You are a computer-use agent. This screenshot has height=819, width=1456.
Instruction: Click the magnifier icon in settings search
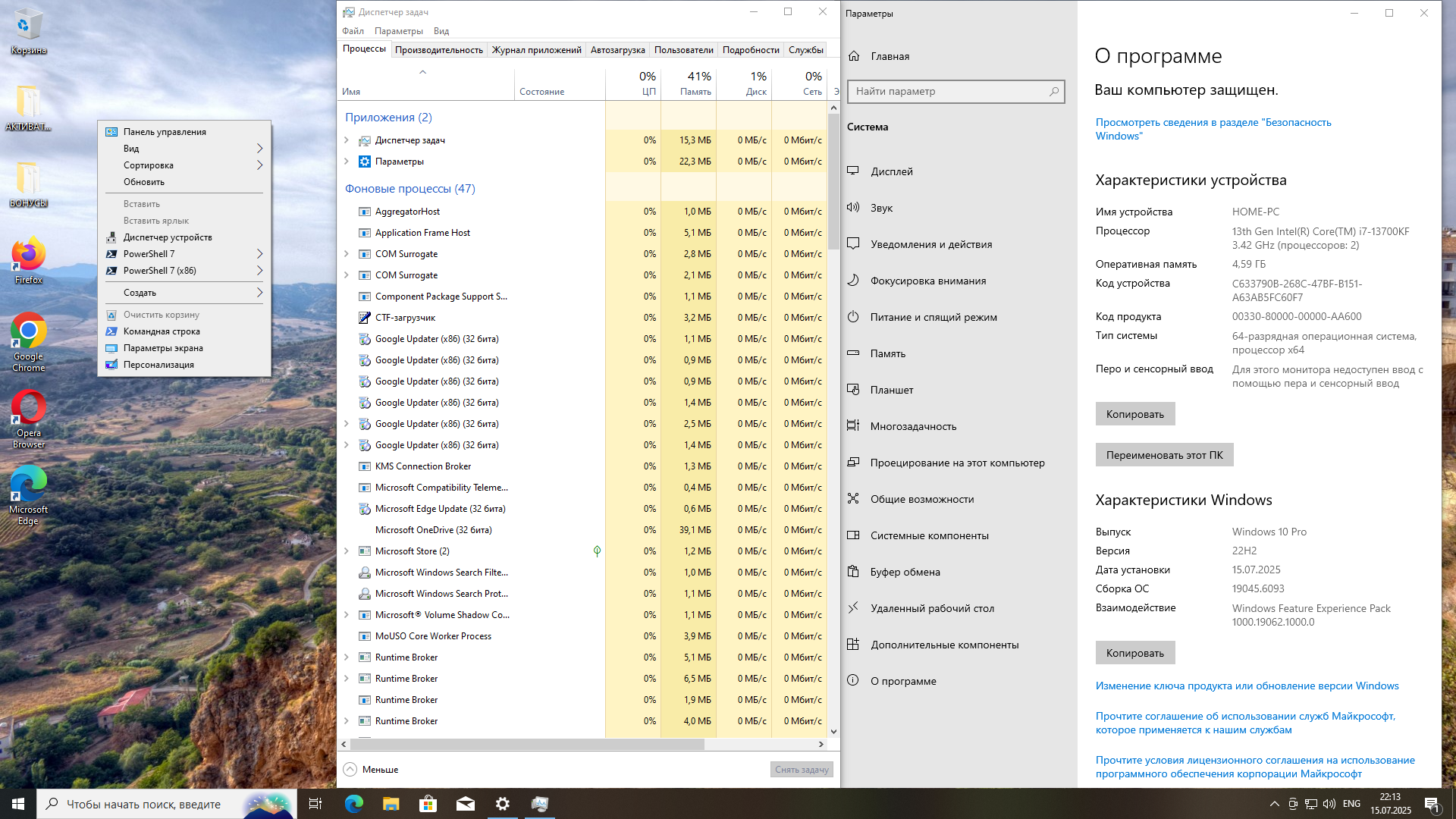[x=1053, y=92]
